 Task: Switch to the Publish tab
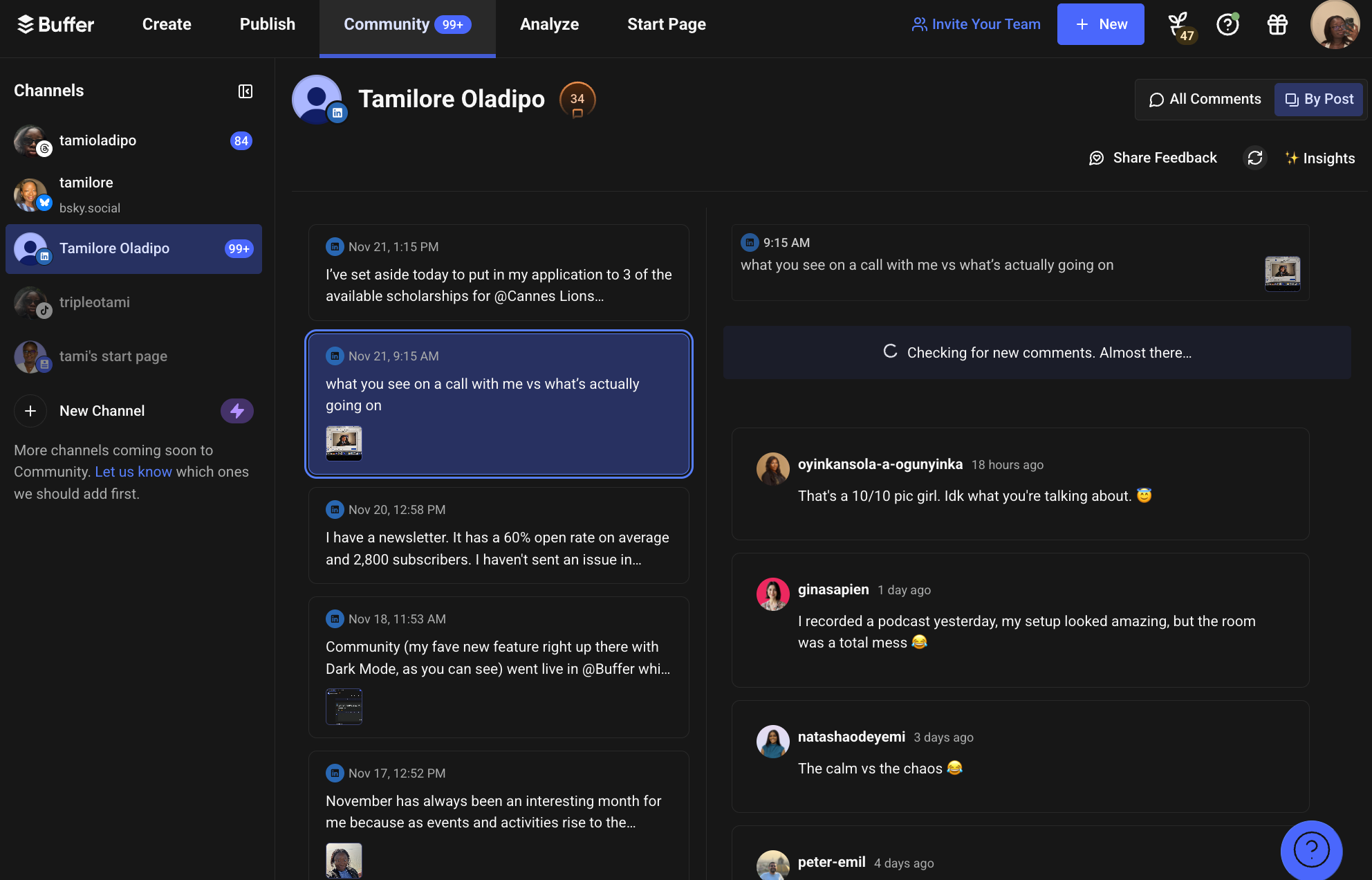click(267, 24)
